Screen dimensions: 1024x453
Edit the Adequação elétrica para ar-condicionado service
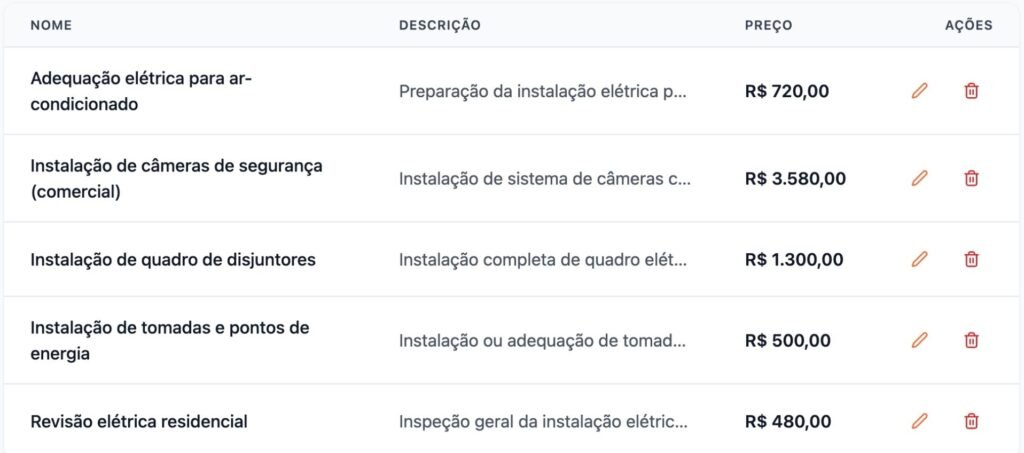coord(920,91)
